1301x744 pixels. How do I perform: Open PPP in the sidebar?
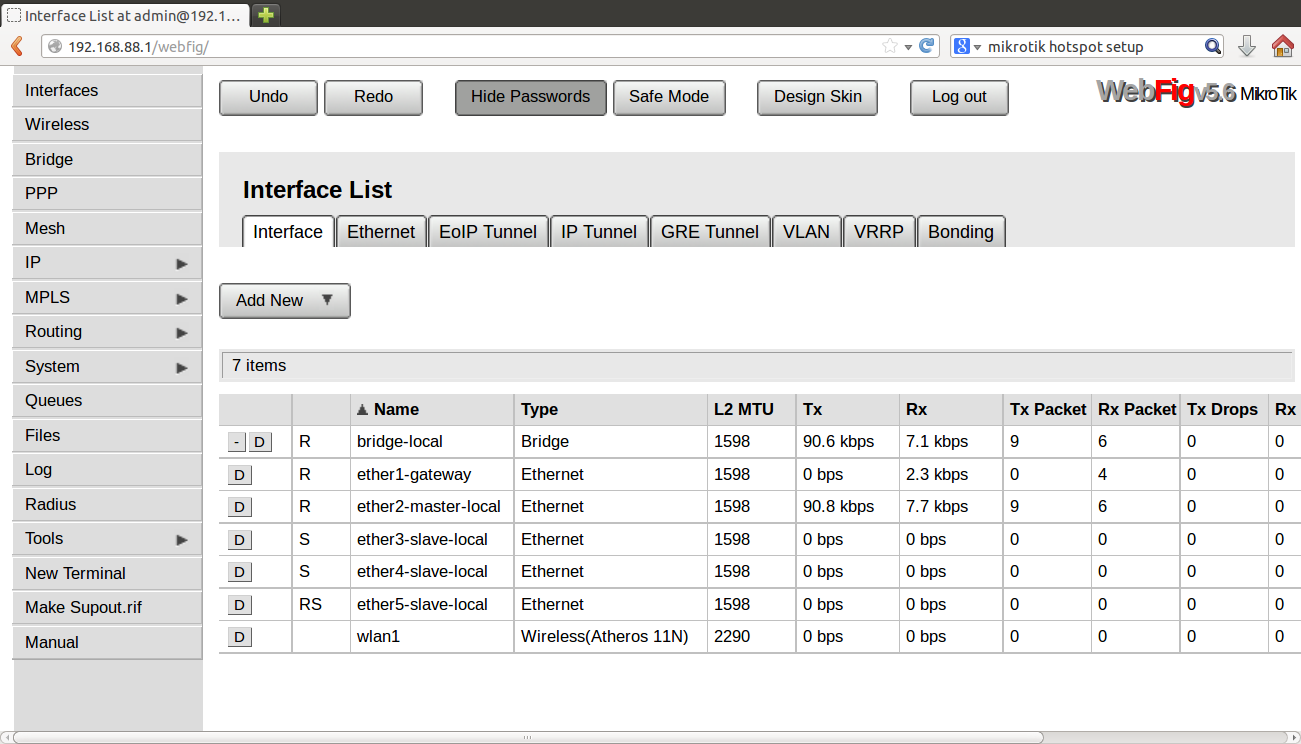click(x=107, y=194)
